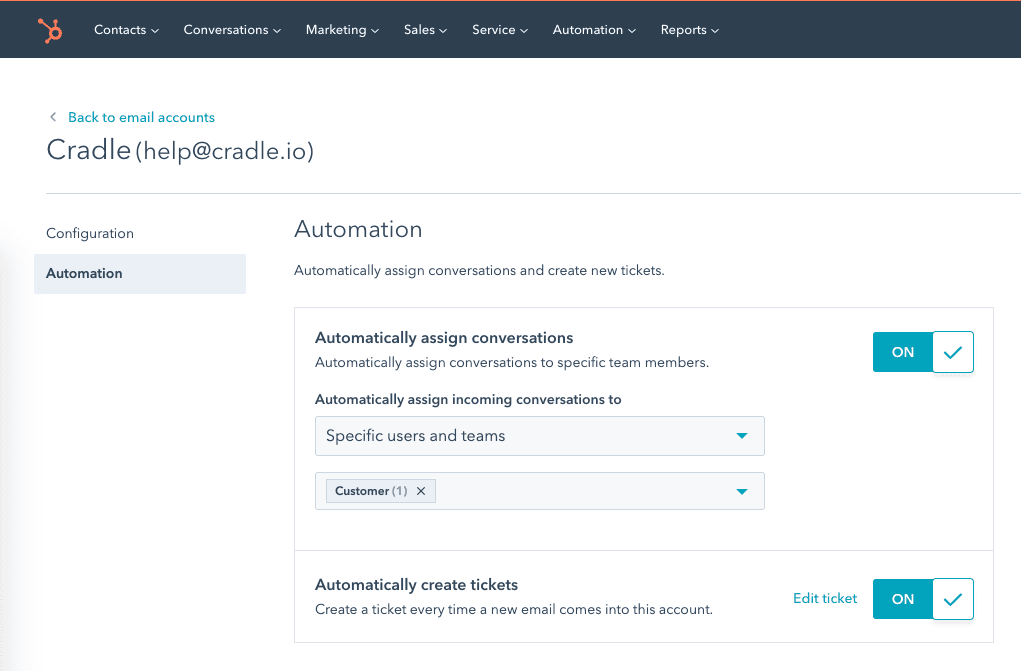Screen dimensions: 1021x671
Task: Toggle Automatically assign conversations ON switch
Action: click(x=903, y=352)
